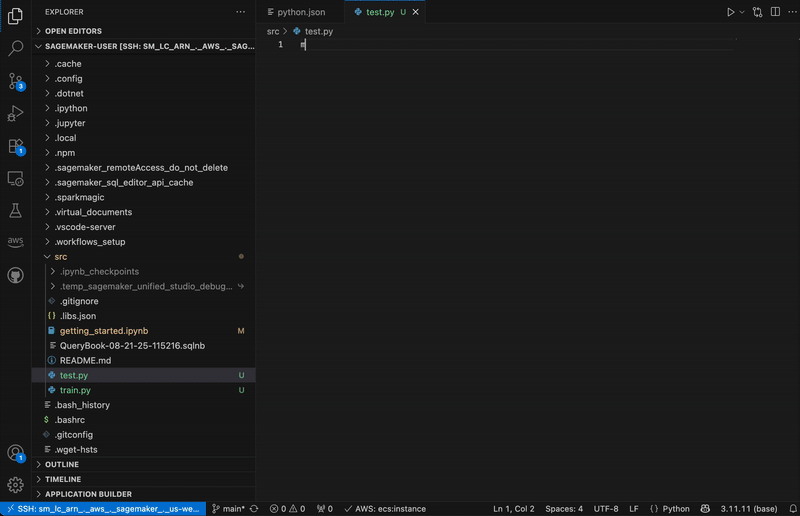Screen dimensions: 800x516
Task: Collapse the src folder
Action: coord(61,257)
